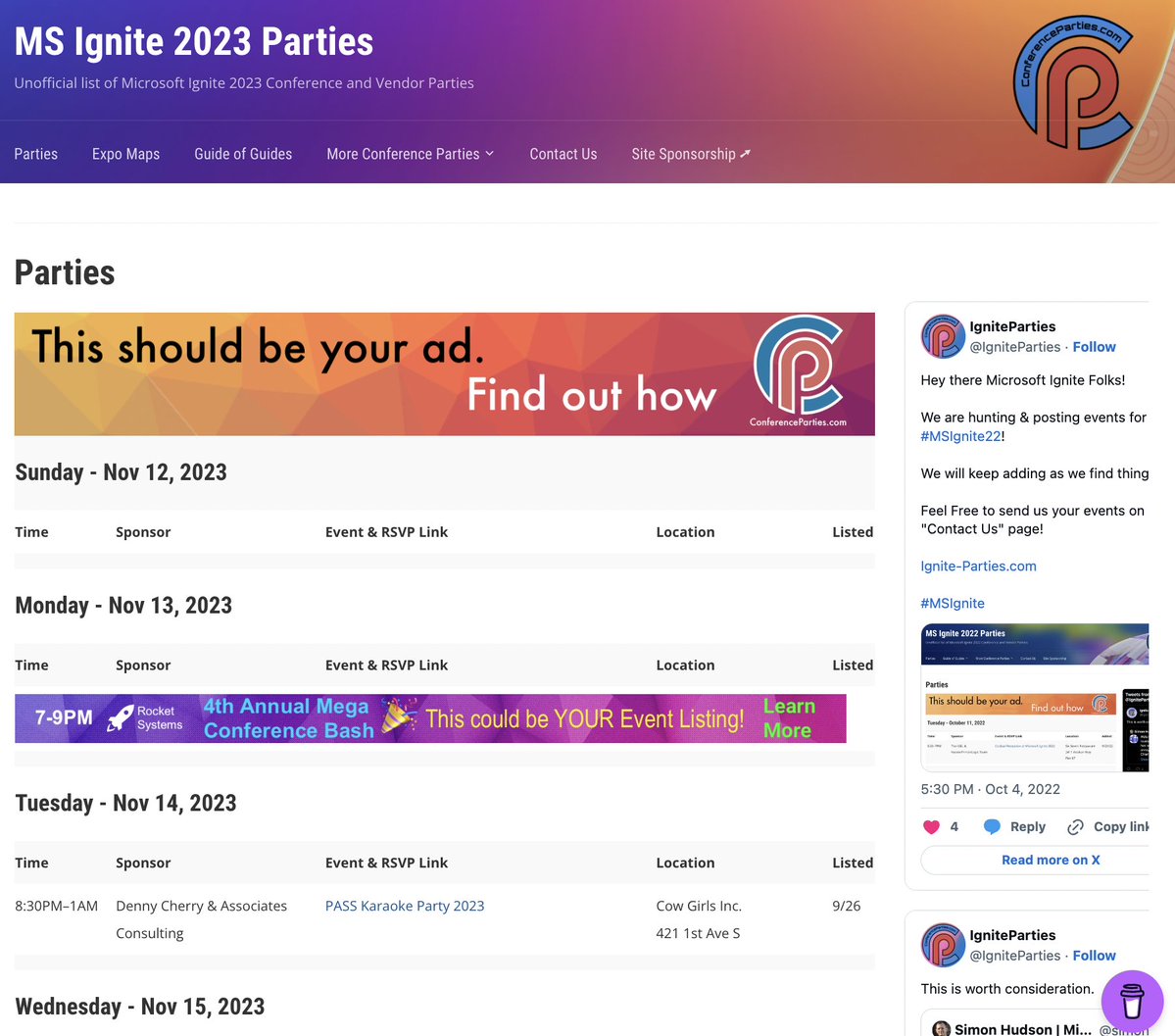Click the Monday table's Location column header
The width and height of the screenshot is (1175, 1036).
[x=685, y=665]
